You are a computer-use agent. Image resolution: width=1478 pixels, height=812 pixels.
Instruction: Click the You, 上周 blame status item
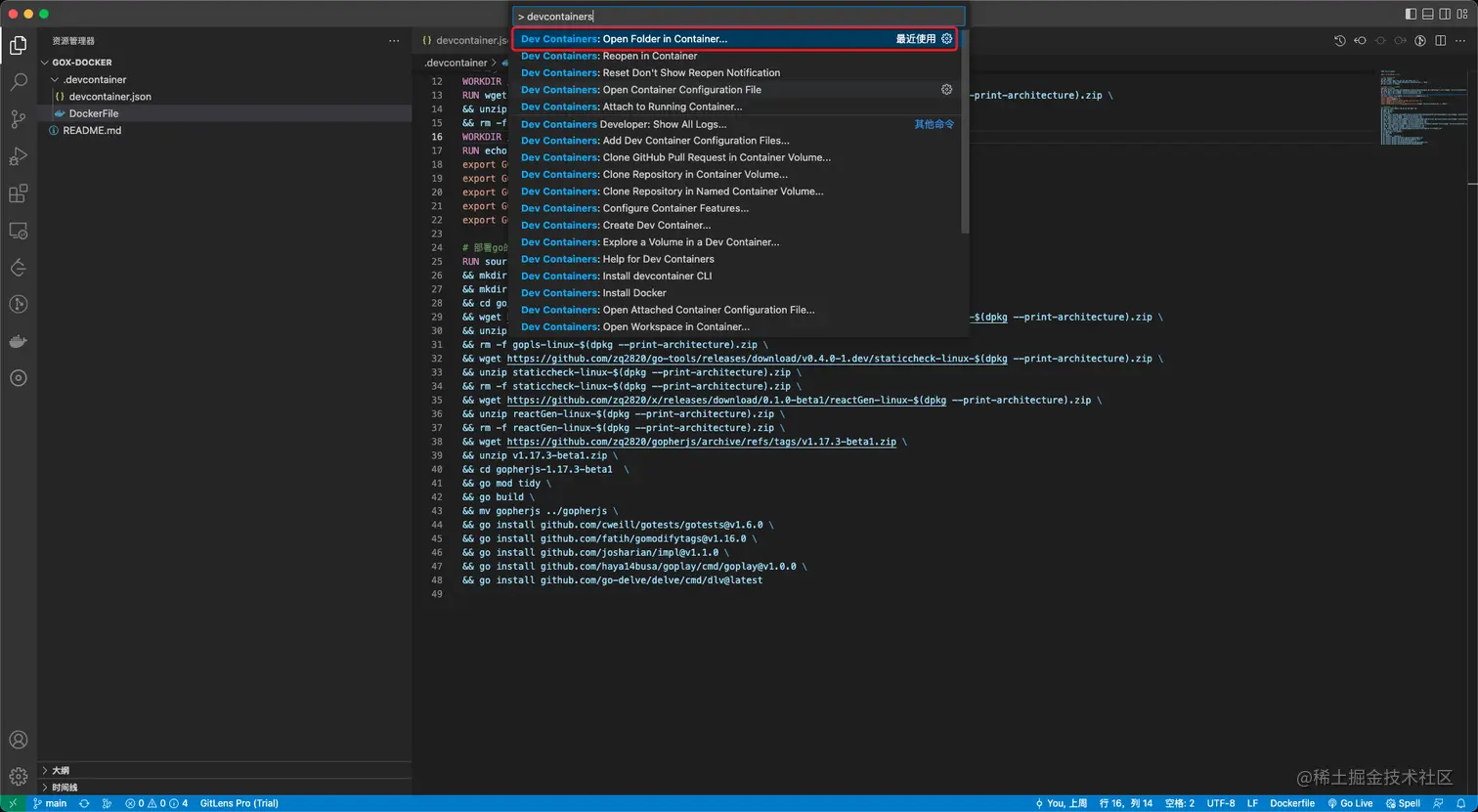[1060, 803]
